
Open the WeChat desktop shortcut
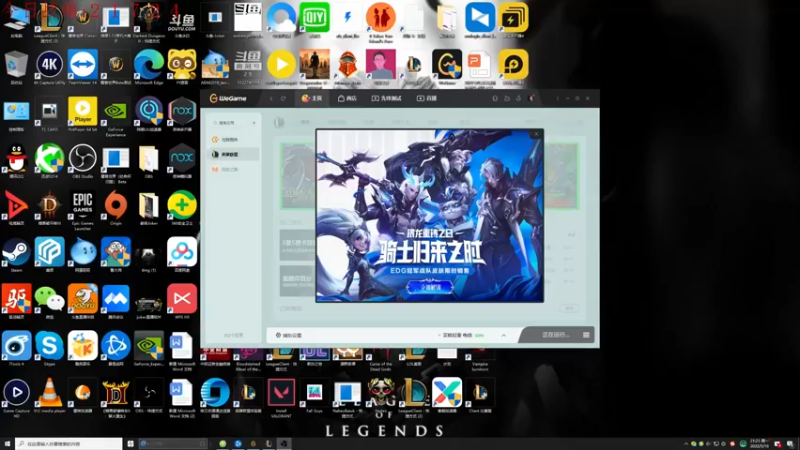pyautogui.click(x=49, y=302)
